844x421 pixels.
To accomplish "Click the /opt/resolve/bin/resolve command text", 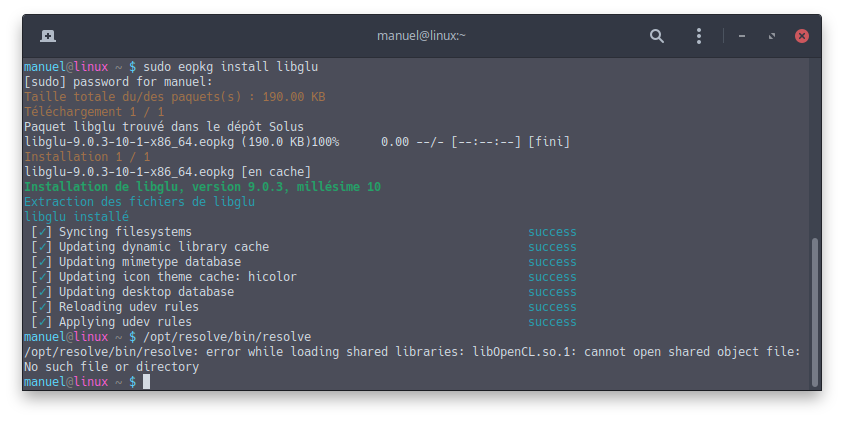I will (227, 337).
